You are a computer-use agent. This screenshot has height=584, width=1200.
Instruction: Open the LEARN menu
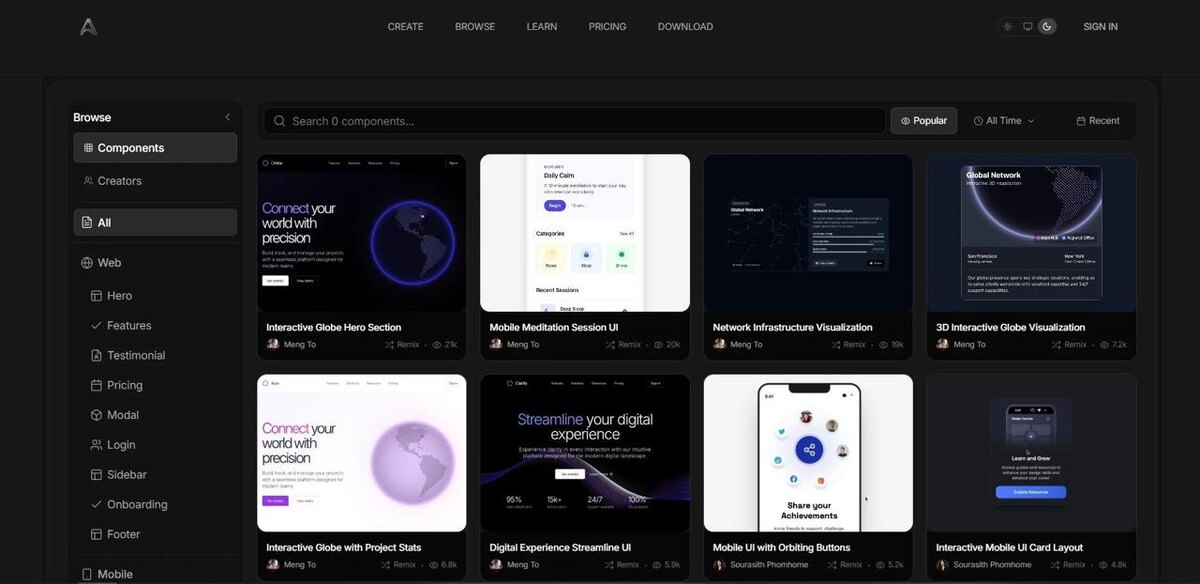click(542, 27)
